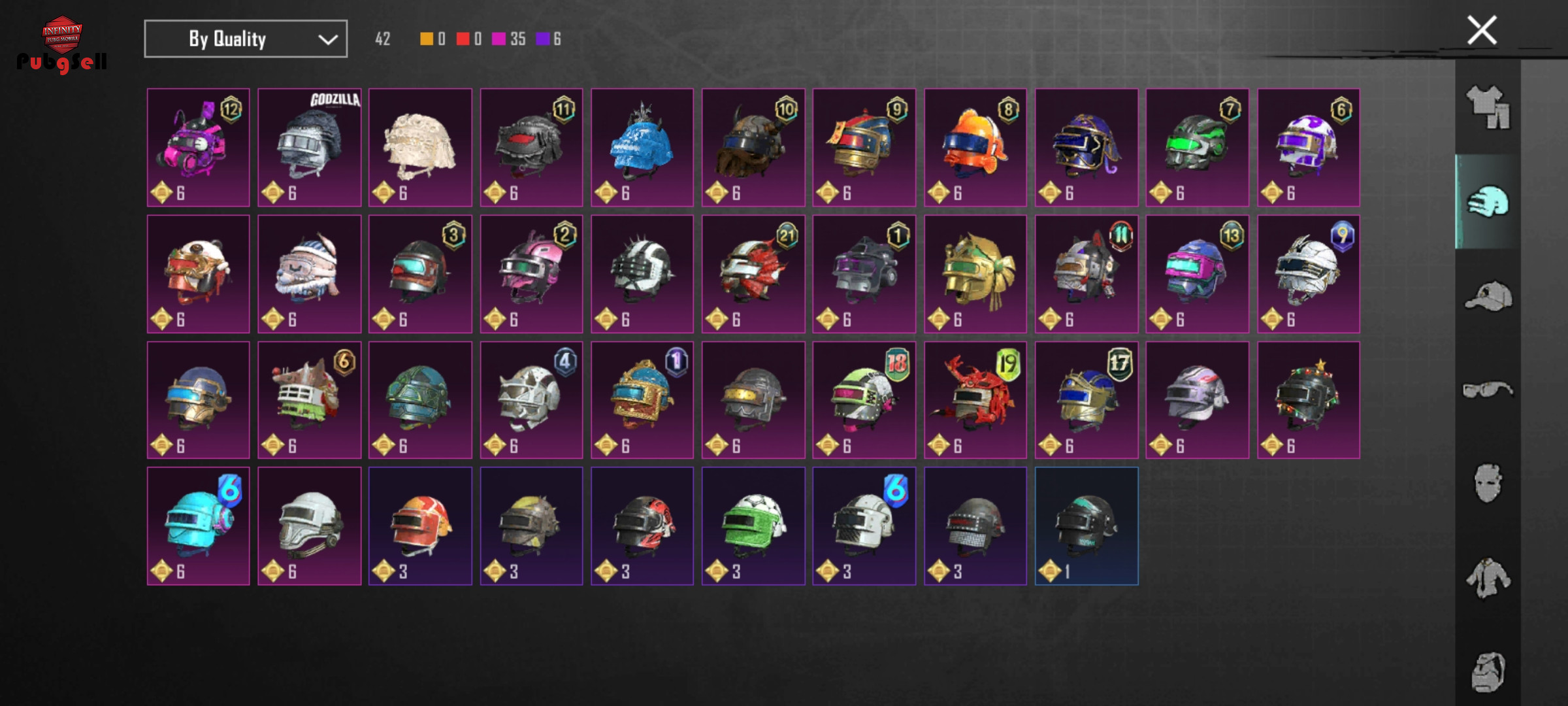Viewport: 1568px width, 706px height.
Task: Click the dropdown chevron next to By Quality
Action: [x=327, y=39]
